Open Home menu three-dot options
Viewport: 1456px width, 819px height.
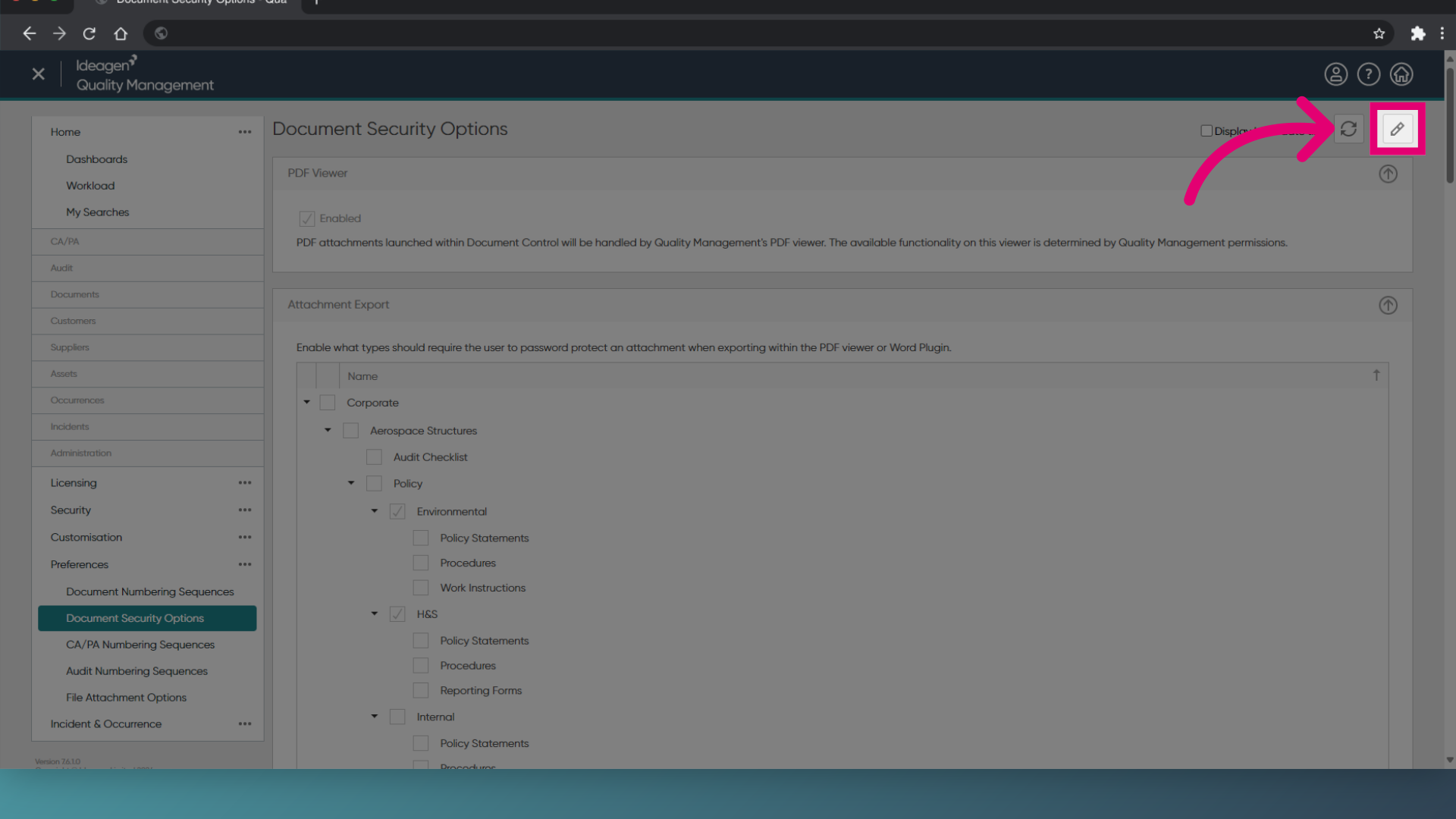click(244, 132)
